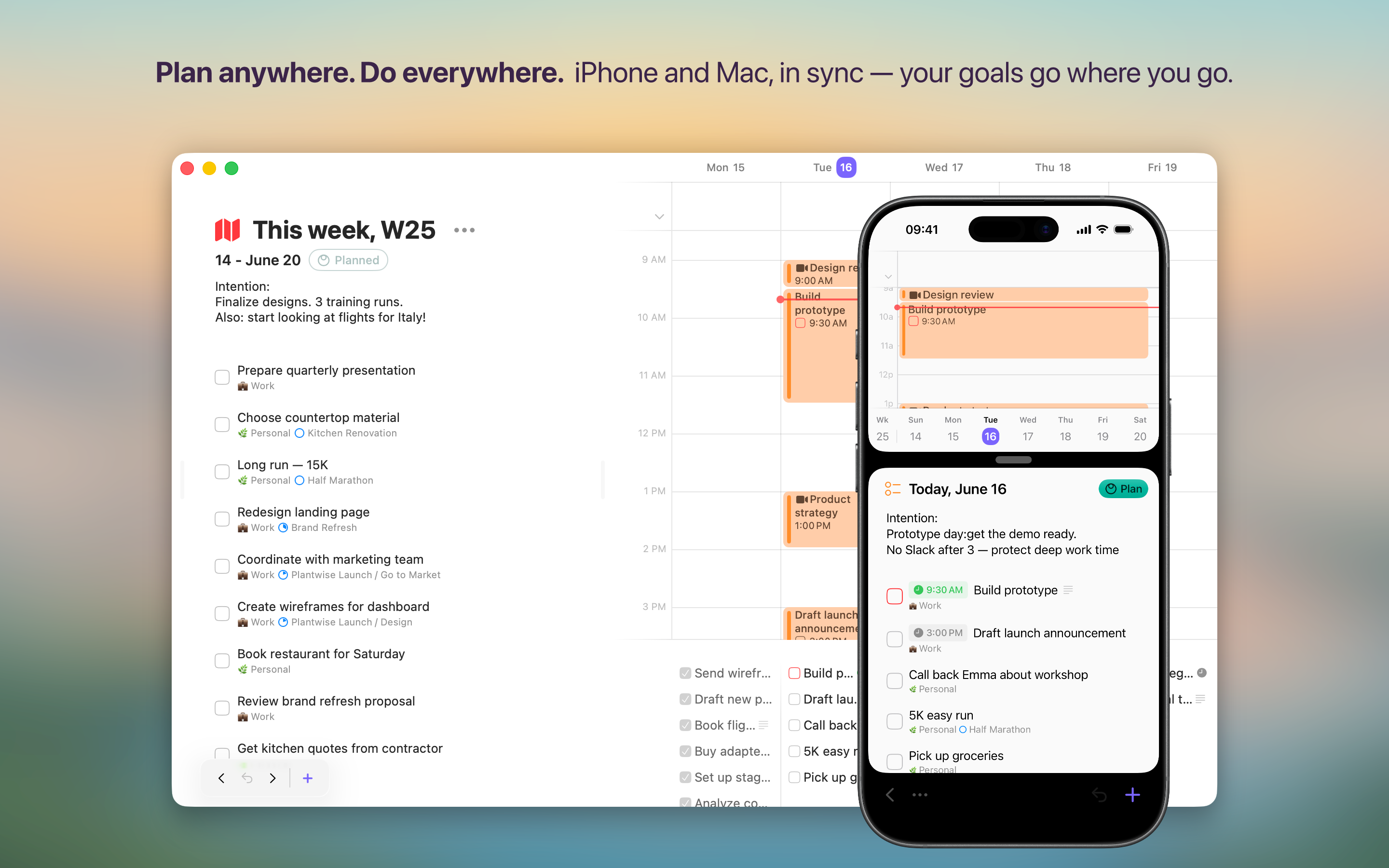Tap the 9:30 AM time badge on iPhone
This screenshot has height=868, width=1389.
tap(938, 590)
